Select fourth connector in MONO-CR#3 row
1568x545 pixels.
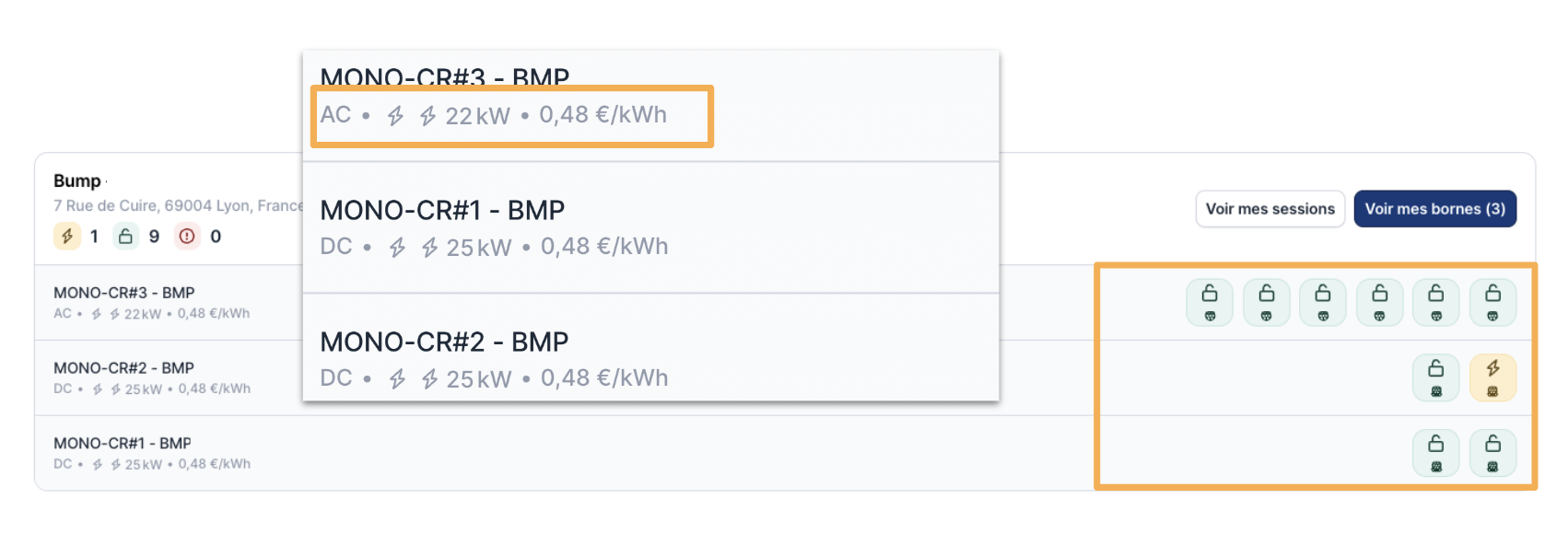pos(1379,302)
